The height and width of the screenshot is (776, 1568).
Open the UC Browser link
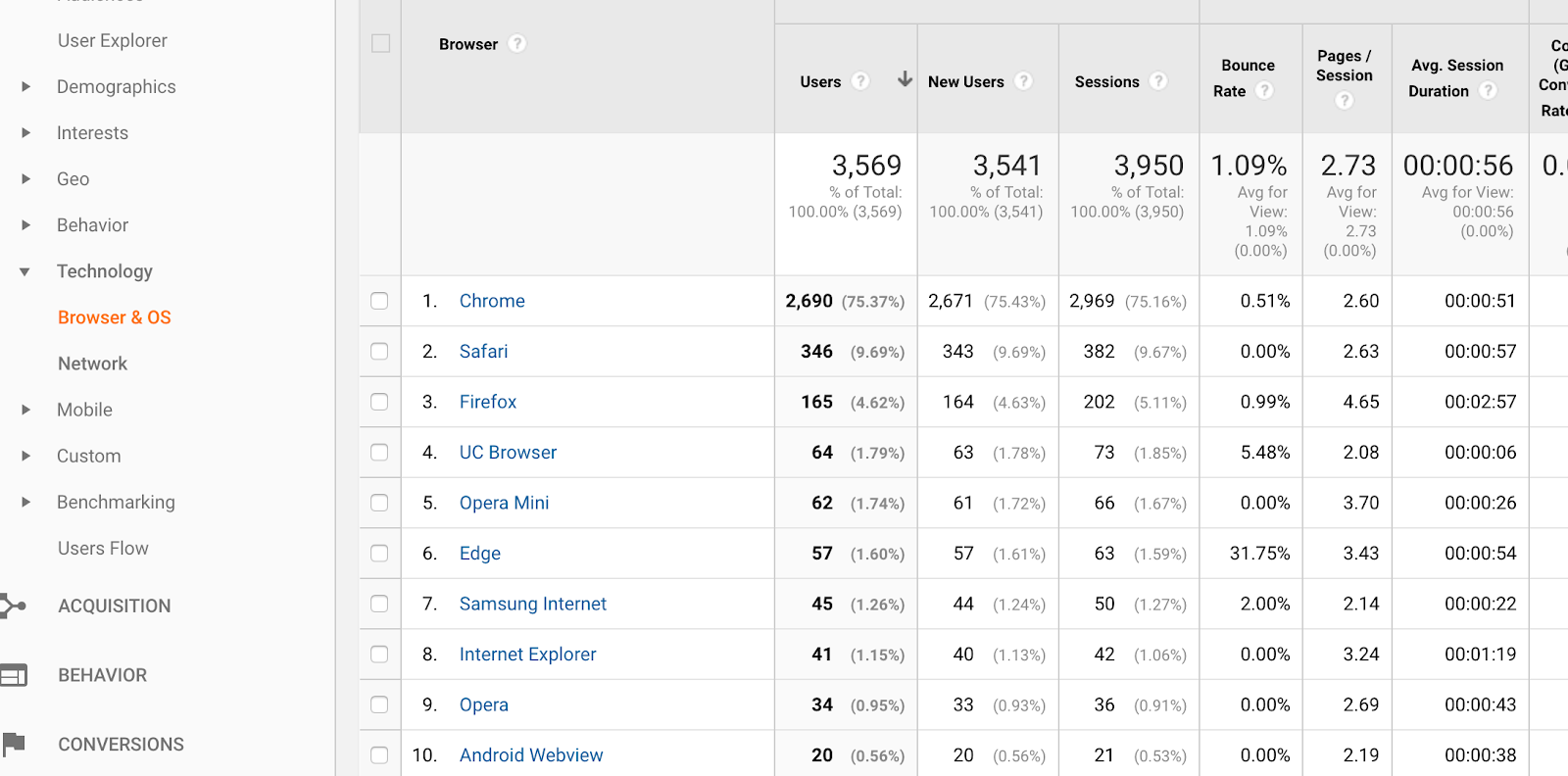pos(508,452)
